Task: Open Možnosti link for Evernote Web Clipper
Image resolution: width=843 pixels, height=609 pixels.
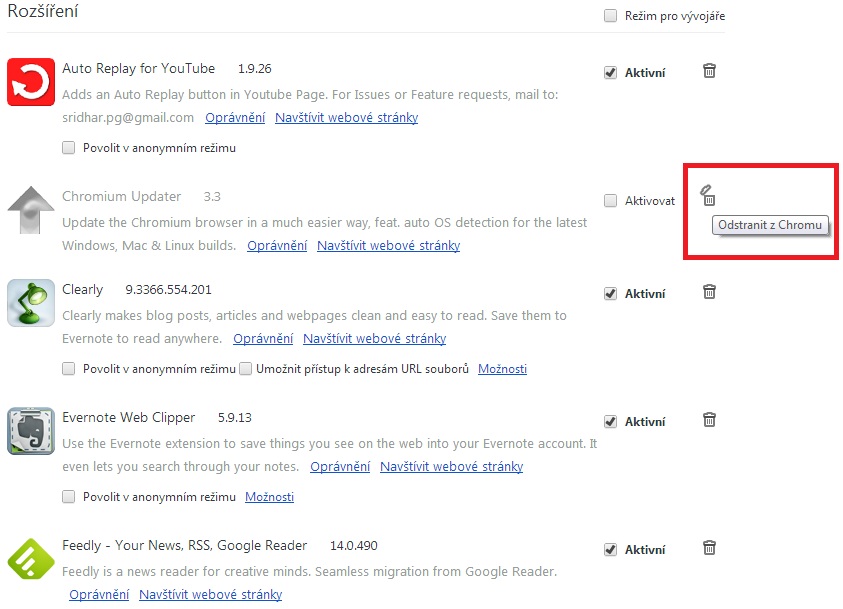Action: [x=269, y=497]
